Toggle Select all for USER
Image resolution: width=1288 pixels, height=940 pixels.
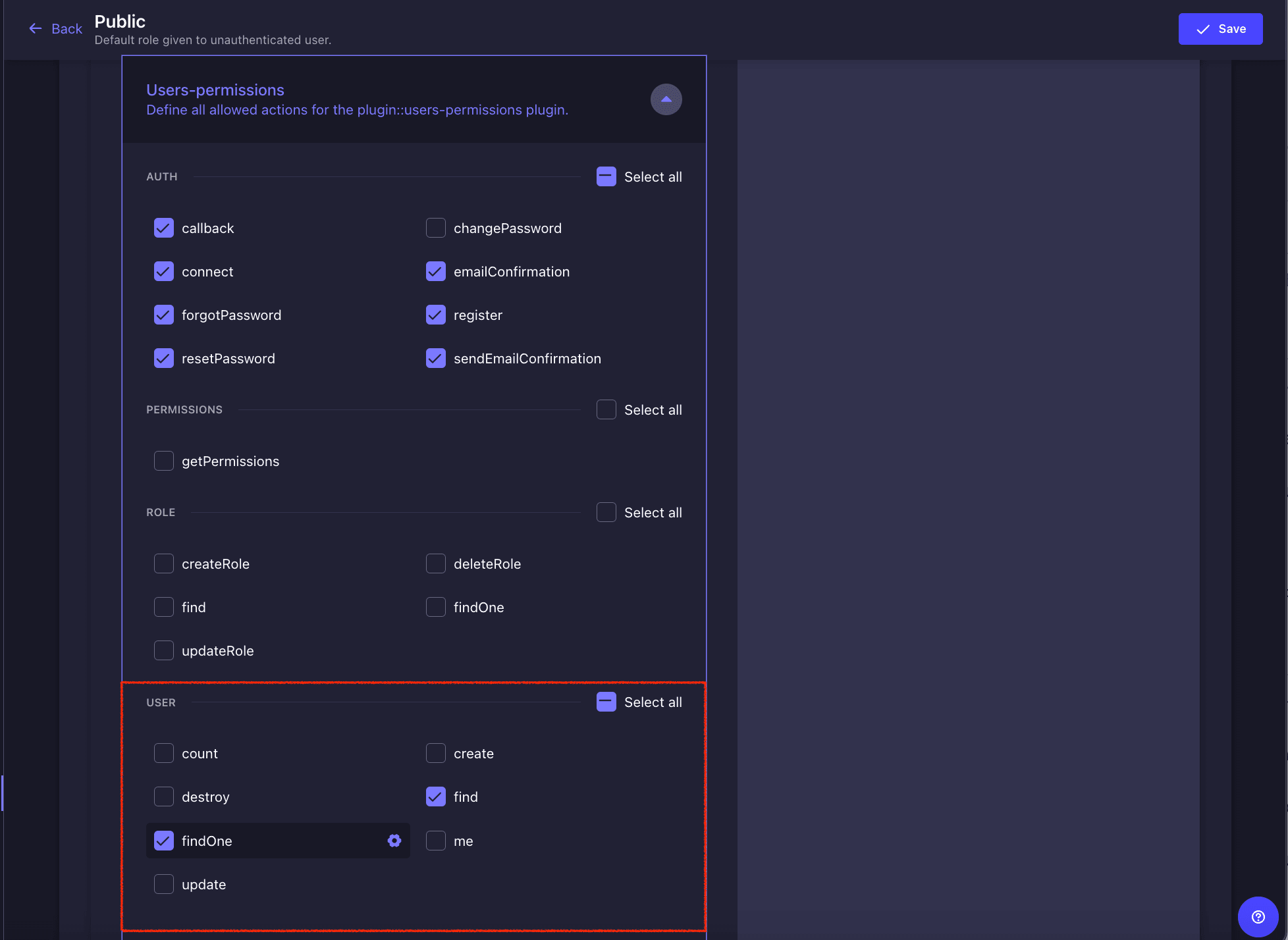pyautogui.click(x=606, y=702)
